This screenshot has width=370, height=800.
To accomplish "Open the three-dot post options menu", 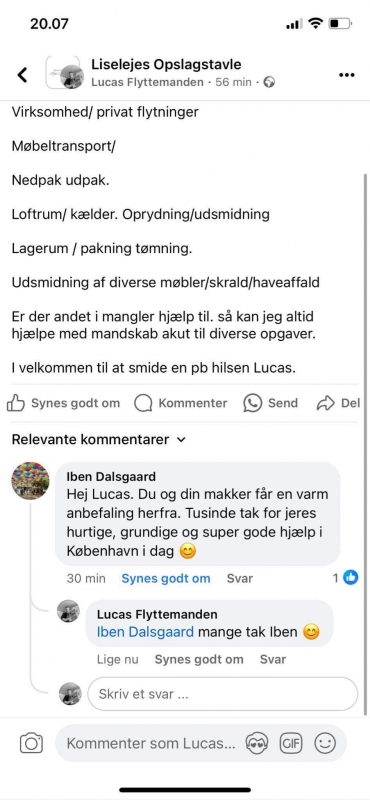I will 347,75.
